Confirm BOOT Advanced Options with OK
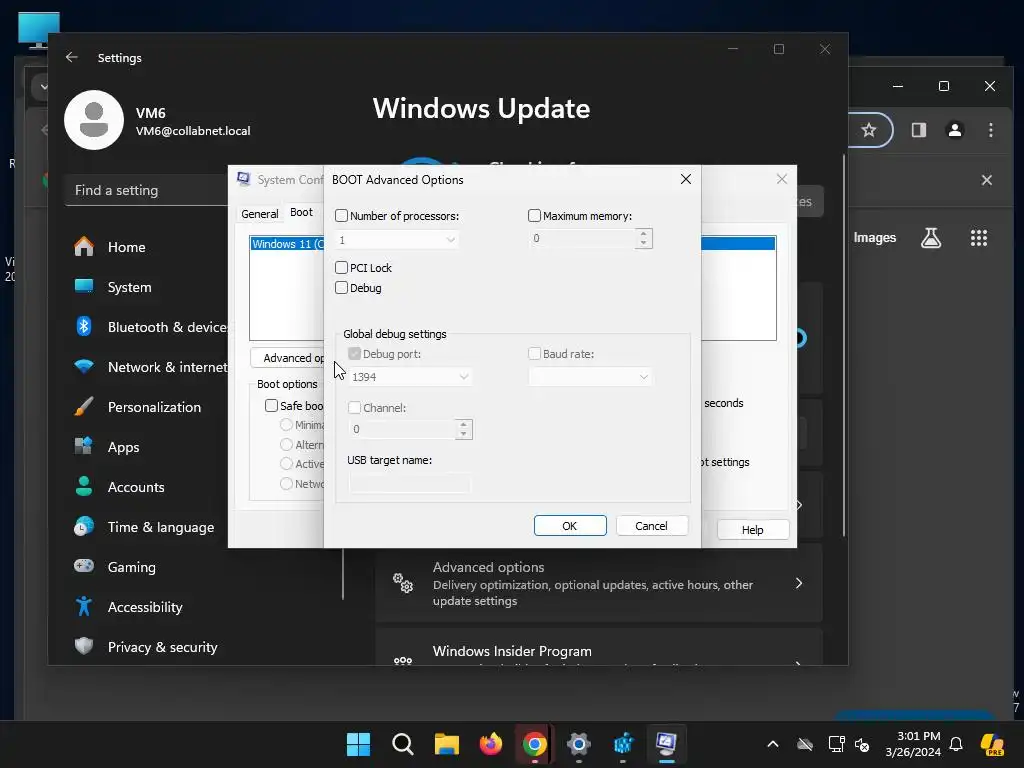This screenshot has height=768, width=1024. 570,526
